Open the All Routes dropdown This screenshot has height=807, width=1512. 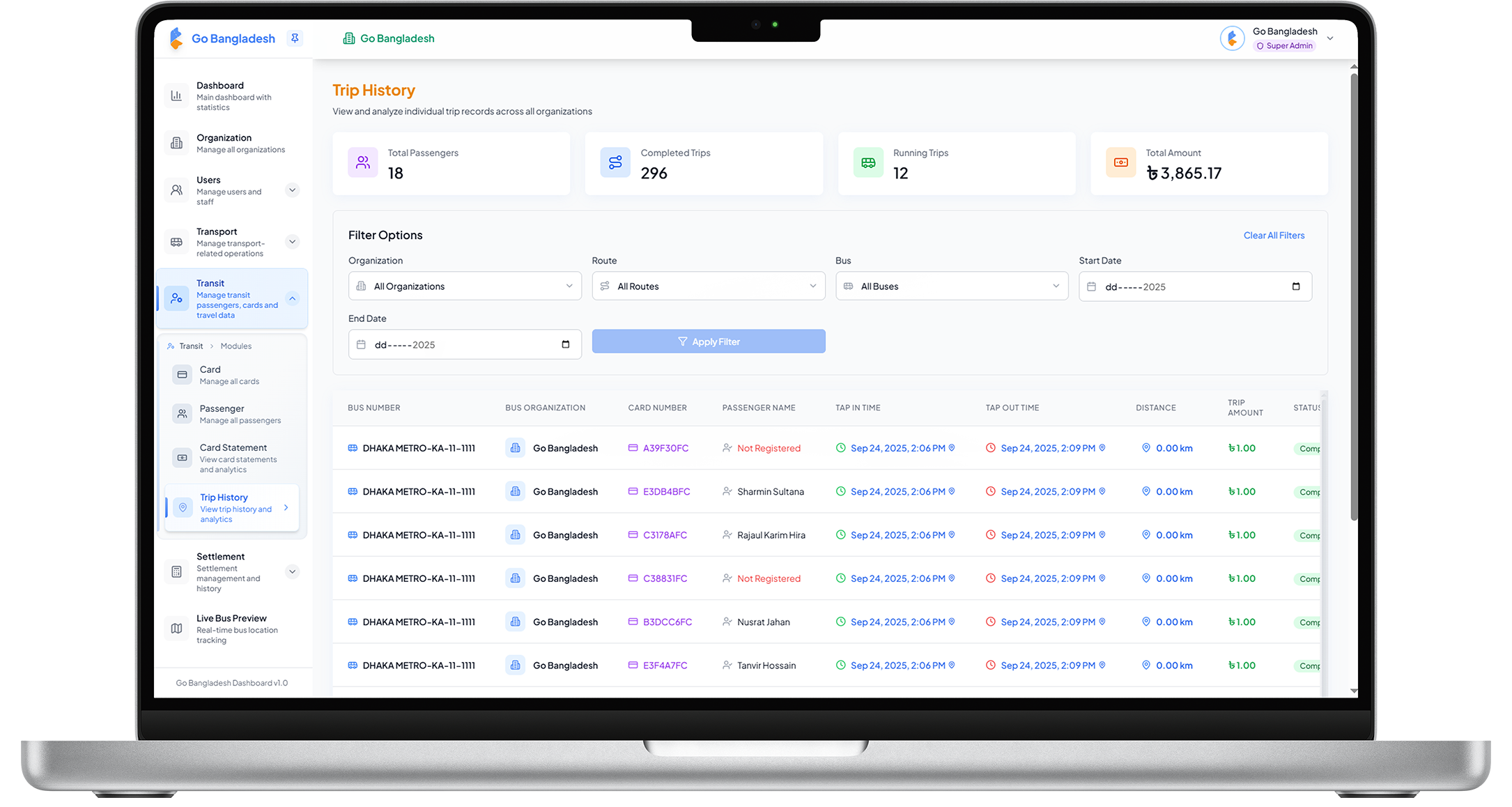(x=708, y=286)
